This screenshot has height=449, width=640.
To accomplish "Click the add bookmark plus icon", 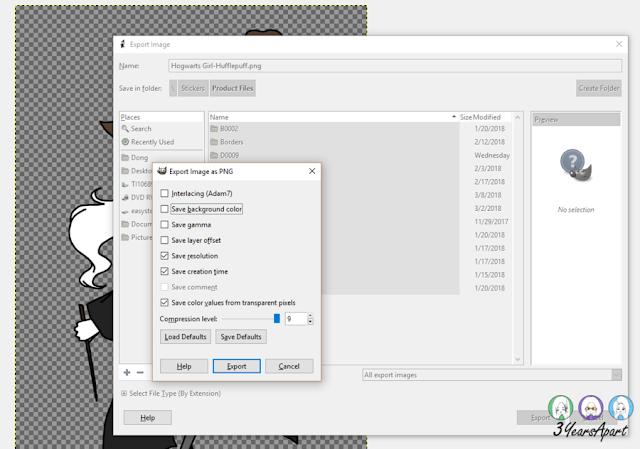I will [x=127, y=372].
